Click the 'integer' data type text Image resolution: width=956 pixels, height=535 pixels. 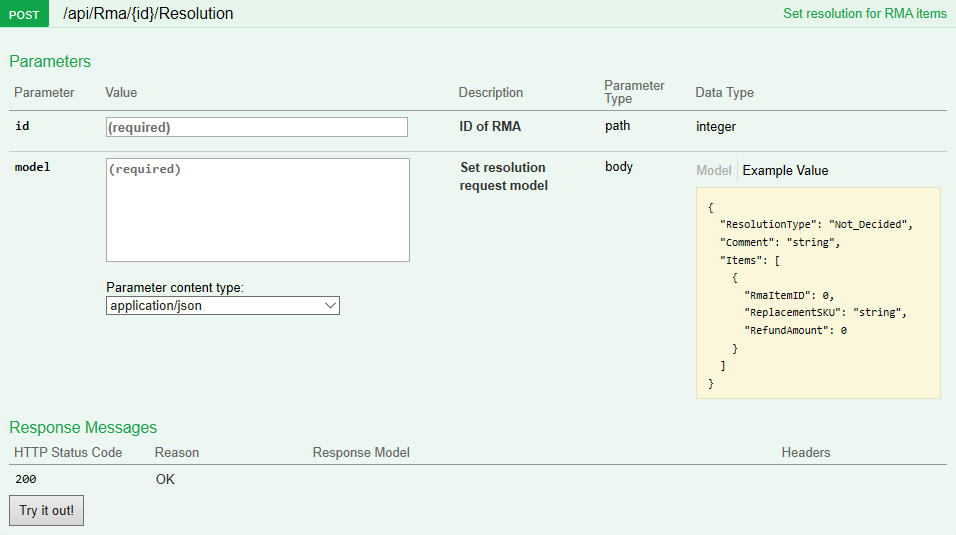pos(716,126)
